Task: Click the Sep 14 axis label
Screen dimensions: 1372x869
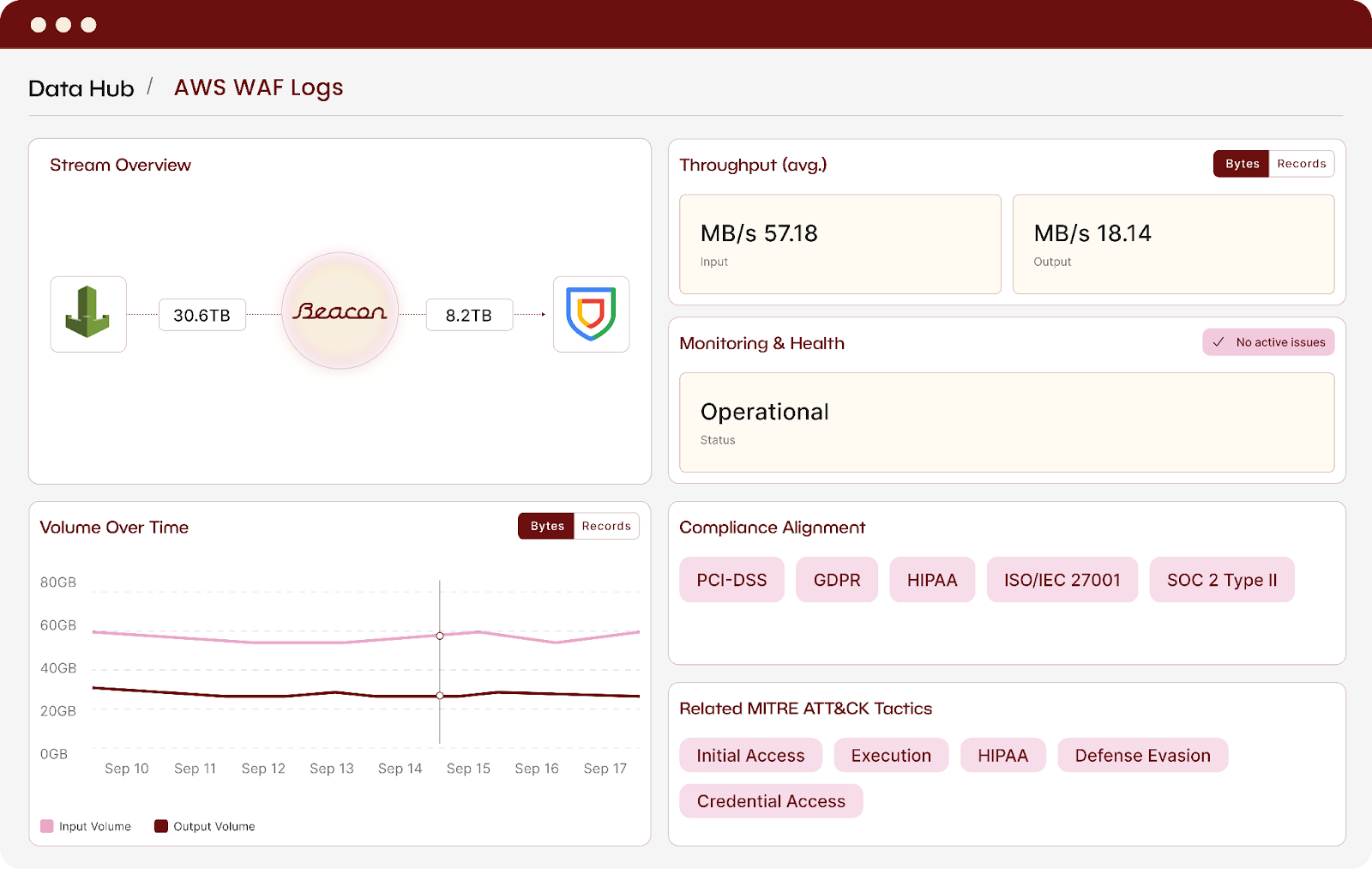Action: 400,769
